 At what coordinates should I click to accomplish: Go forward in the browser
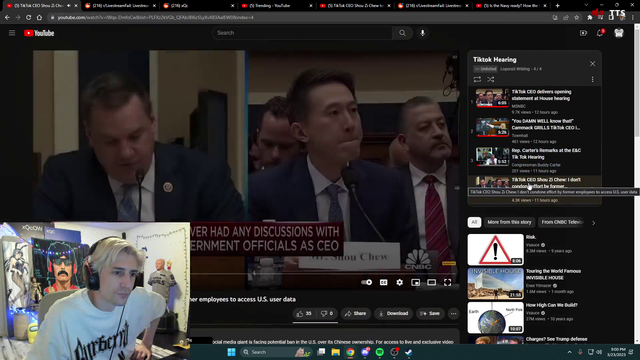18,18
